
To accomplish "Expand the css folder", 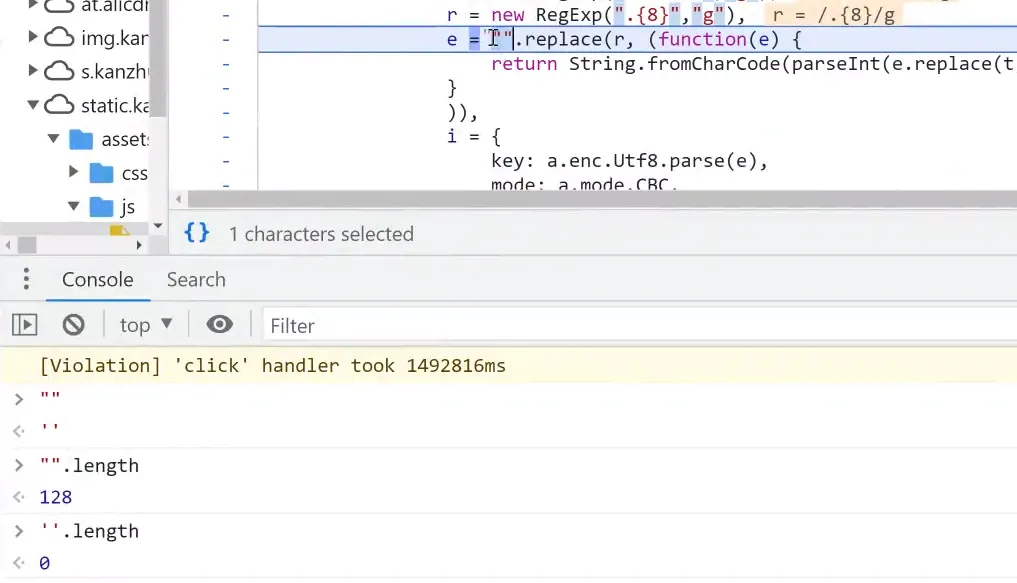I will click(x=73, y=172).
